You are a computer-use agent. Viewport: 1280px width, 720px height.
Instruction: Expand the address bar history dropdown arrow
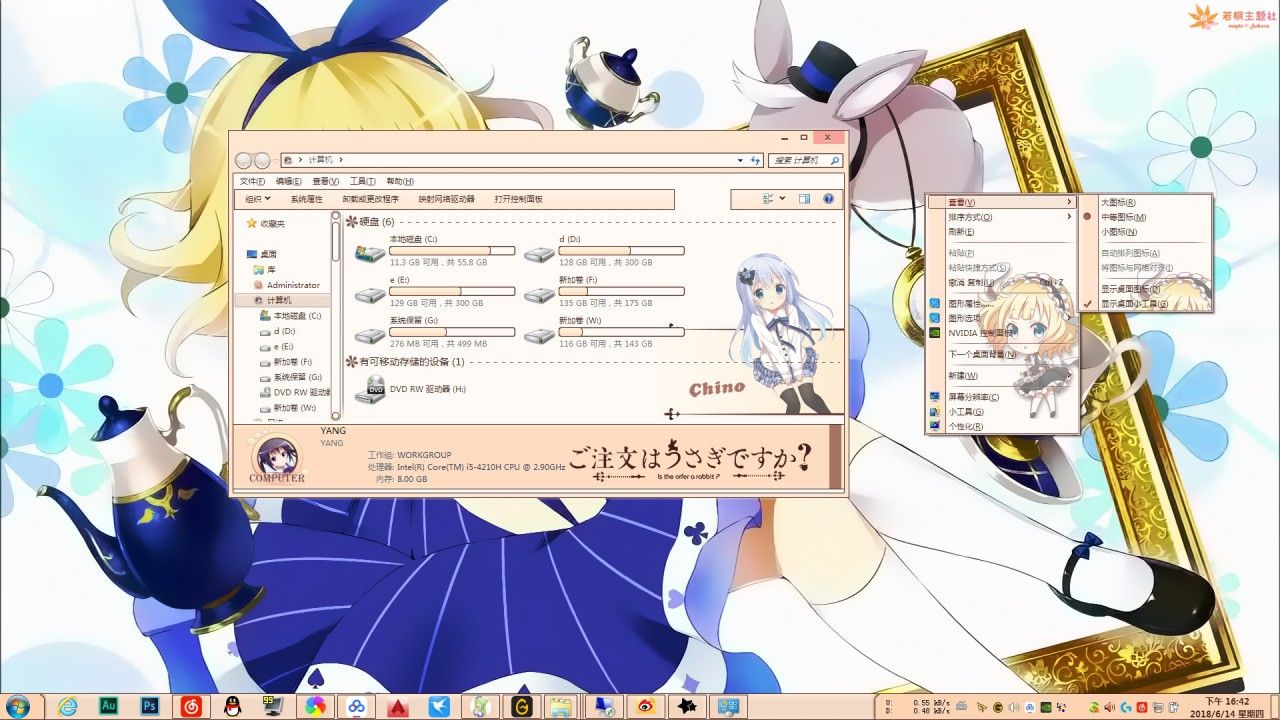point(740,160)
